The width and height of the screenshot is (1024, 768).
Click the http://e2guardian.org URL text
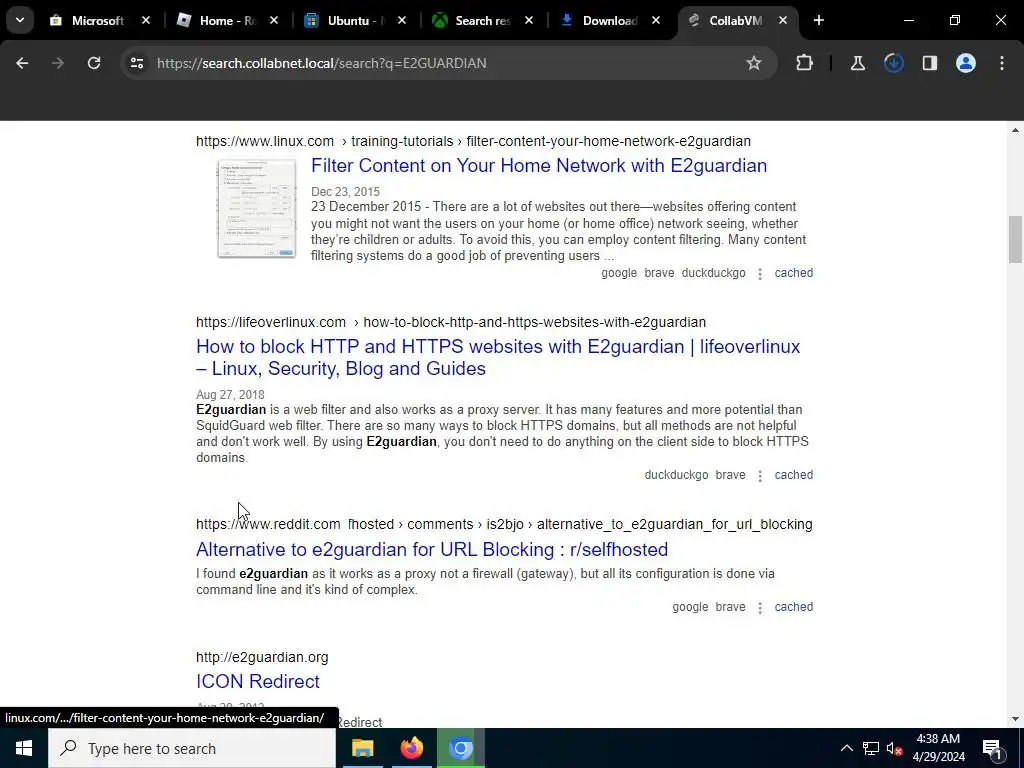click(x=262, y=657)
